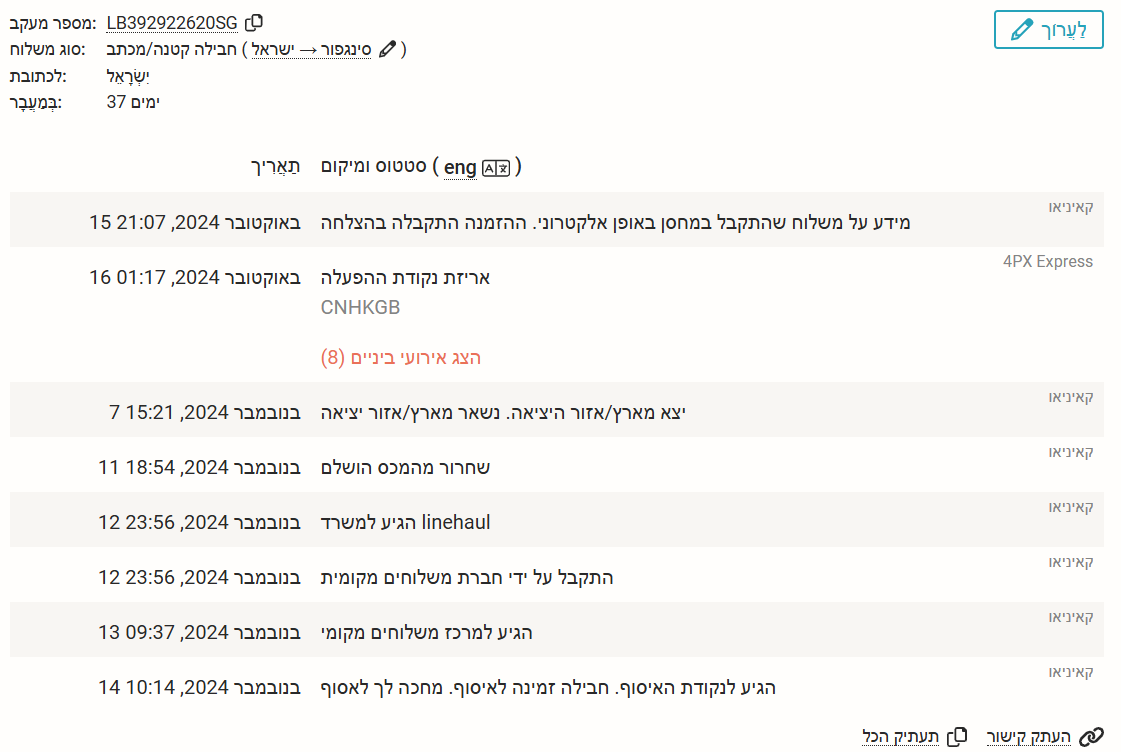
Task: Click pencil icon beside סינגפור → ישראל route
Action: coord(388,49)
